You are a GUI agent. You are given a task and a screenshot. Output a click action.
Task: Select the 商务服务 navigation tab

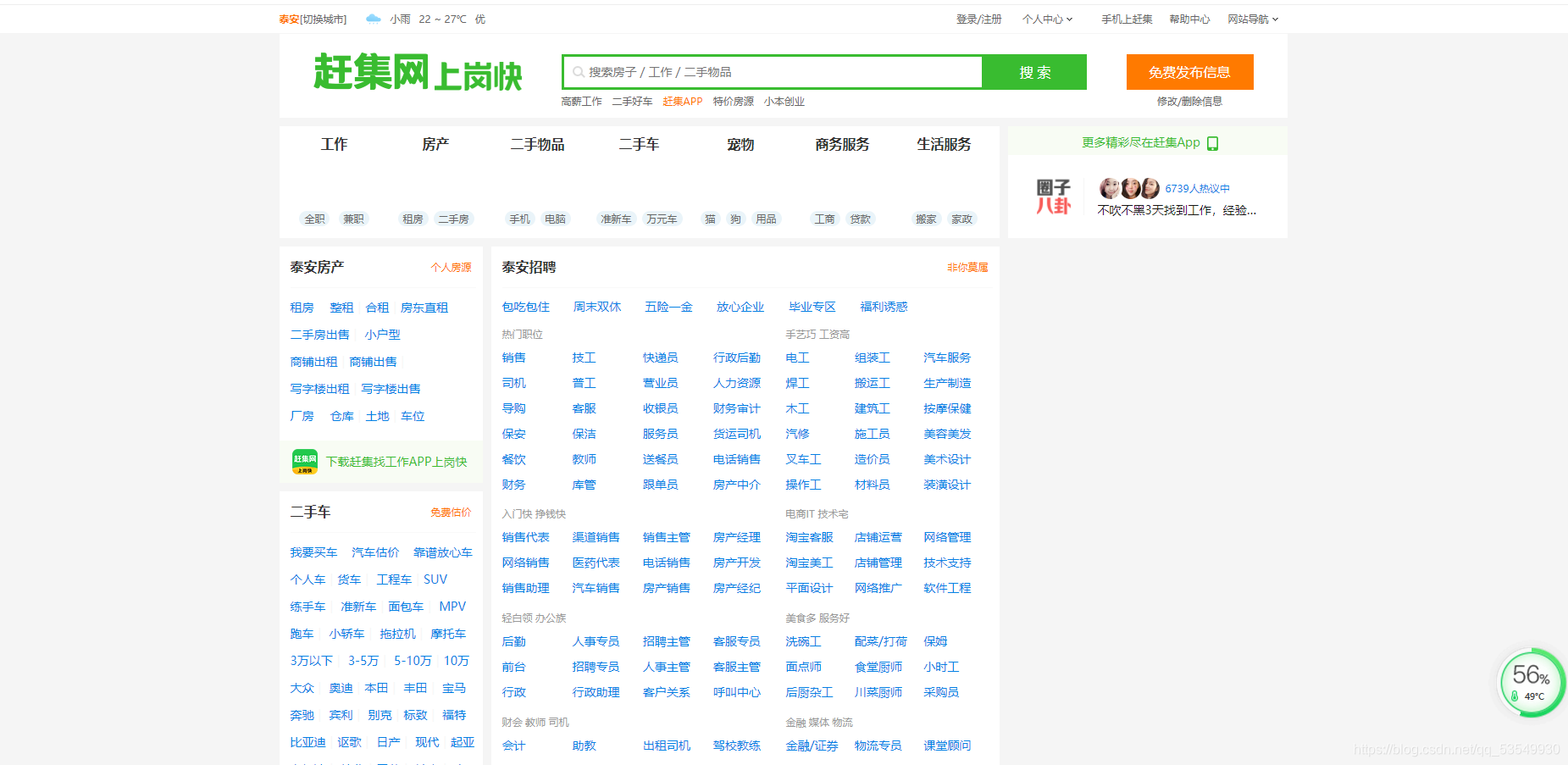[842, 144]
